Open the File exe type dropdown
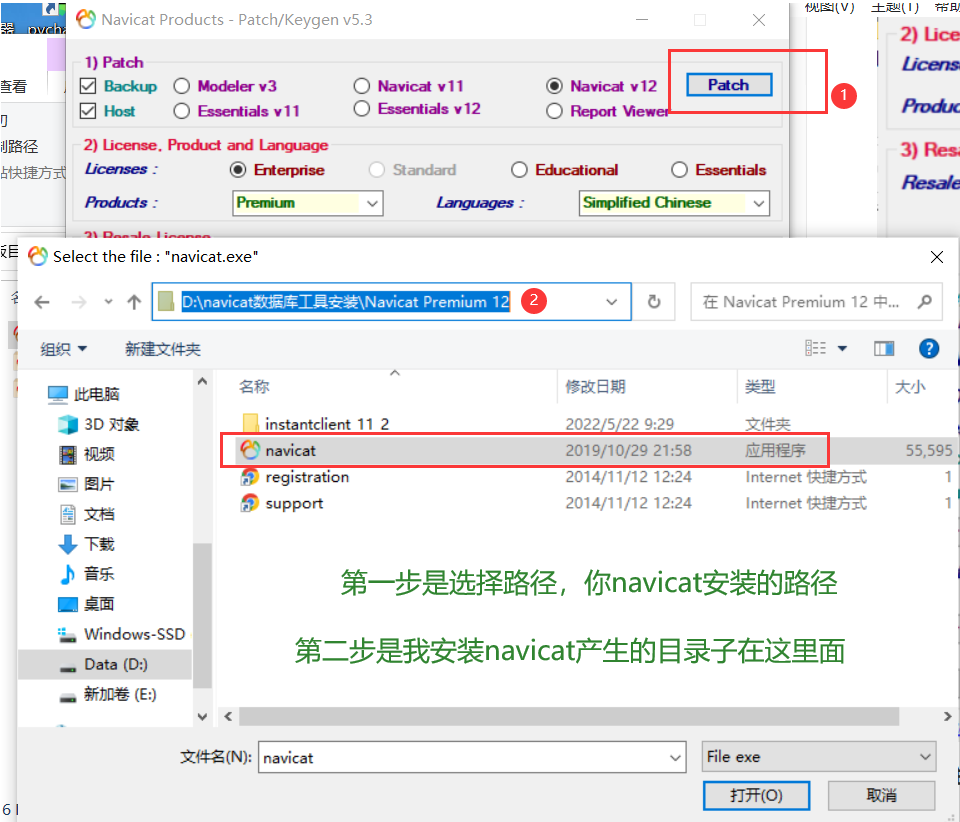The width and height of the screenshot is (960, 822). pos(819,757)
